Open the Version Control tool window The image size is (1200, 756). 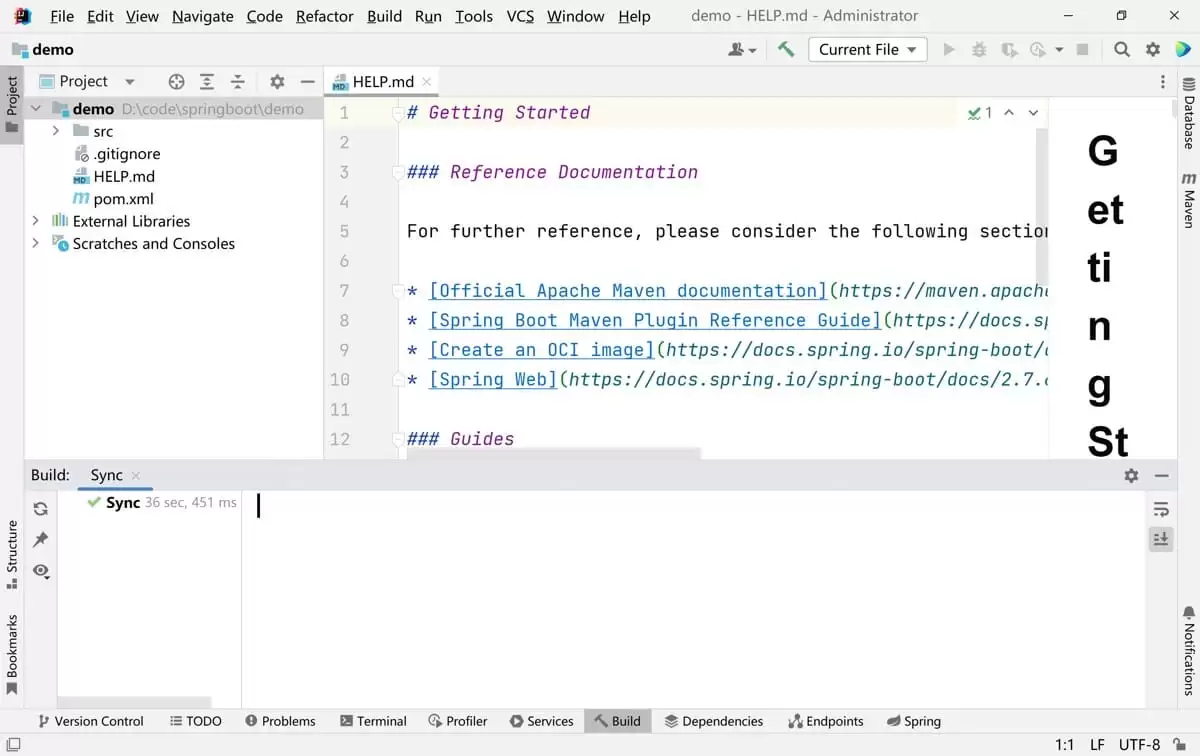coord(90,721)
